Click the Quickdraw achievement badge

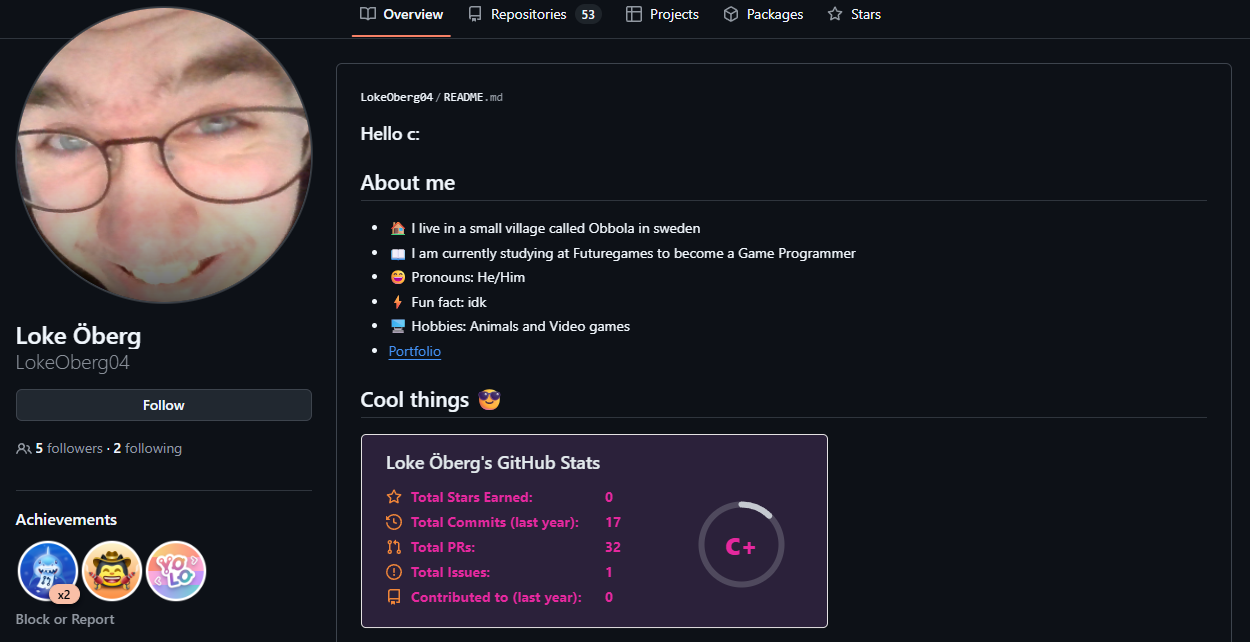point(112,571)
